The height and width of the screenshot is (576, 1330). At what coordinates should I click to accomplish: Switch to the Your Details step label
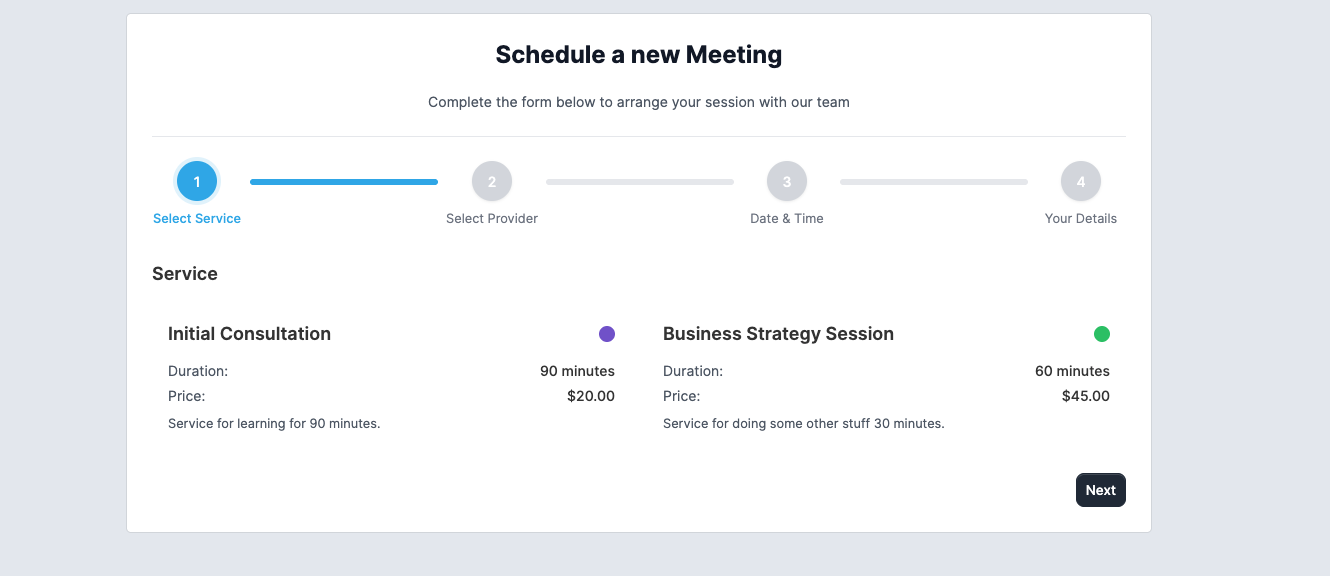[x=1081, y=218]
